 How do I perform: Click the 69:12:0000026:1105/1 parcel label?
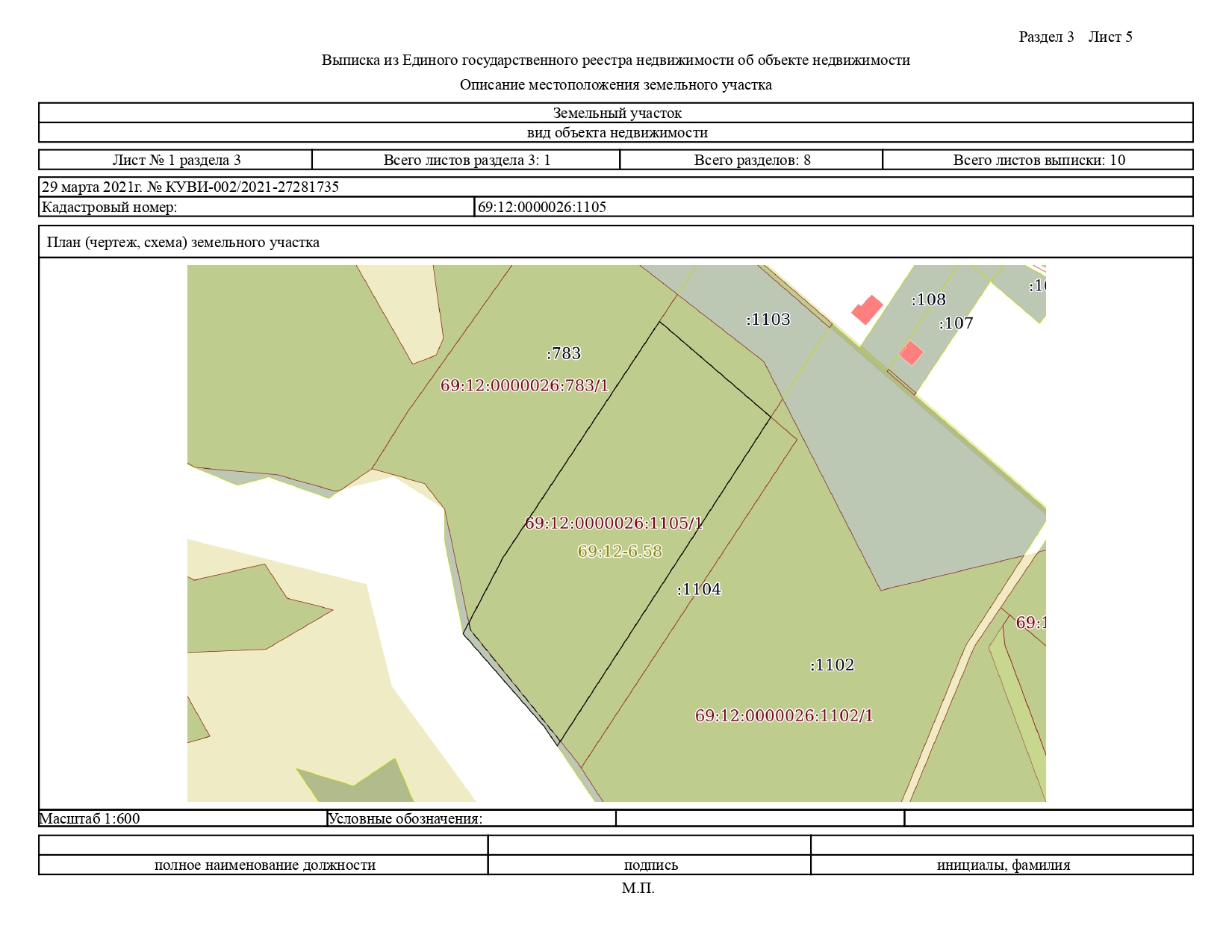pyautogui.click(x=614, y=523)
